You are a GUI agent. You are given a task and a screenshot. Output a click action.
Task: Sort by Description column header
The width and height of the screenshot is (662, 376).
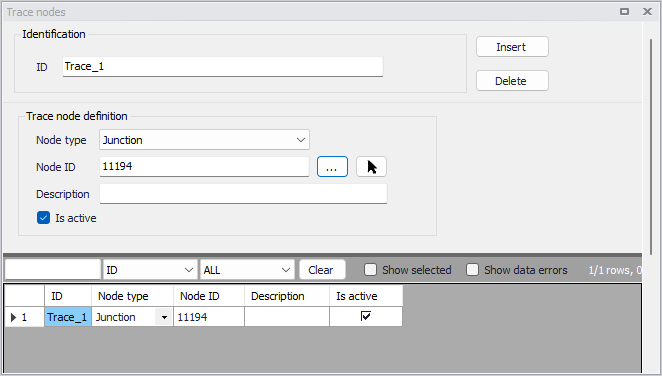pos(287,296)
